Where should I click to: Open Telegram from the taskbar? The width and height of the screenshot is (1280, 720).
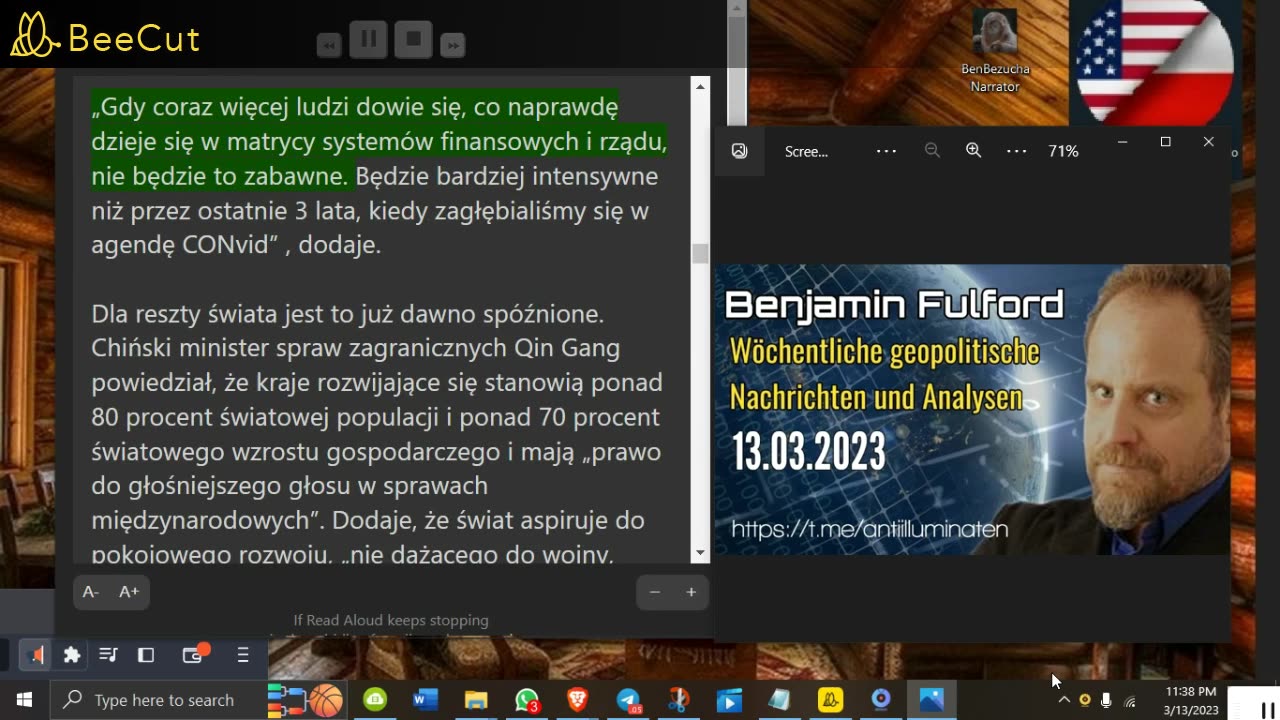(x=628, y=700)
